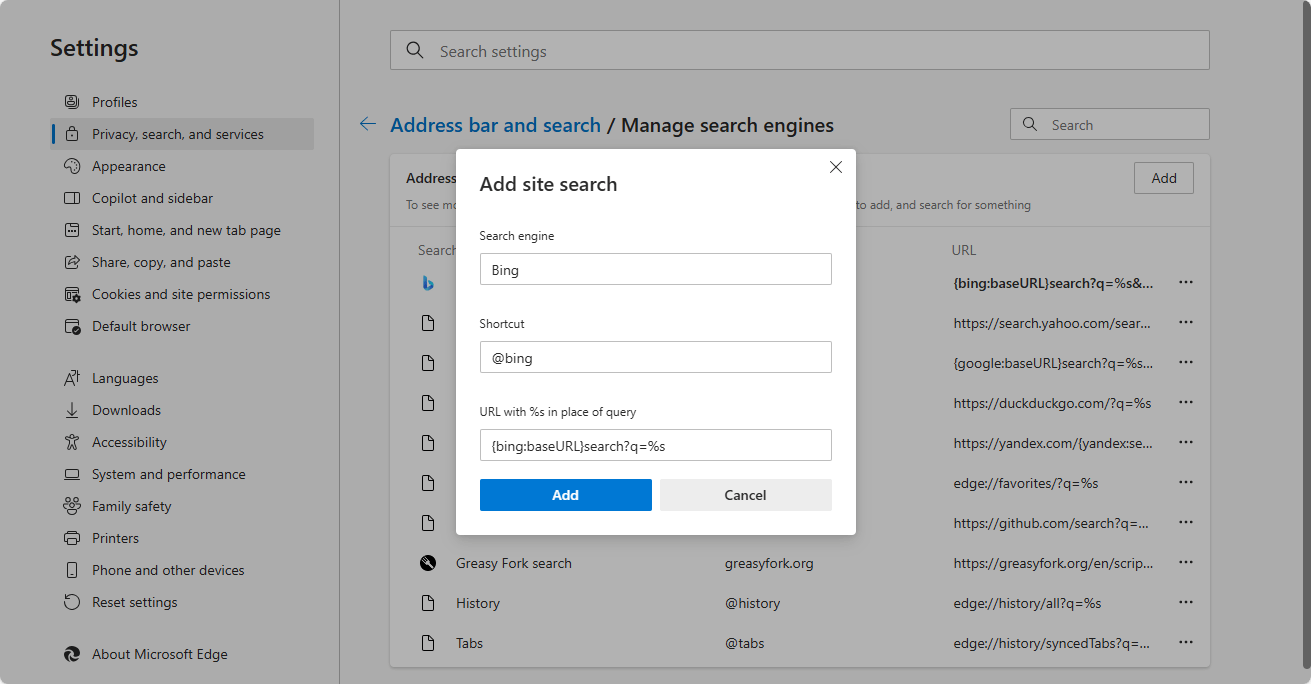This screenshot has width=1311, height=684.
Task: Close the Add site search dialog with X
Action: click(836, 167)
